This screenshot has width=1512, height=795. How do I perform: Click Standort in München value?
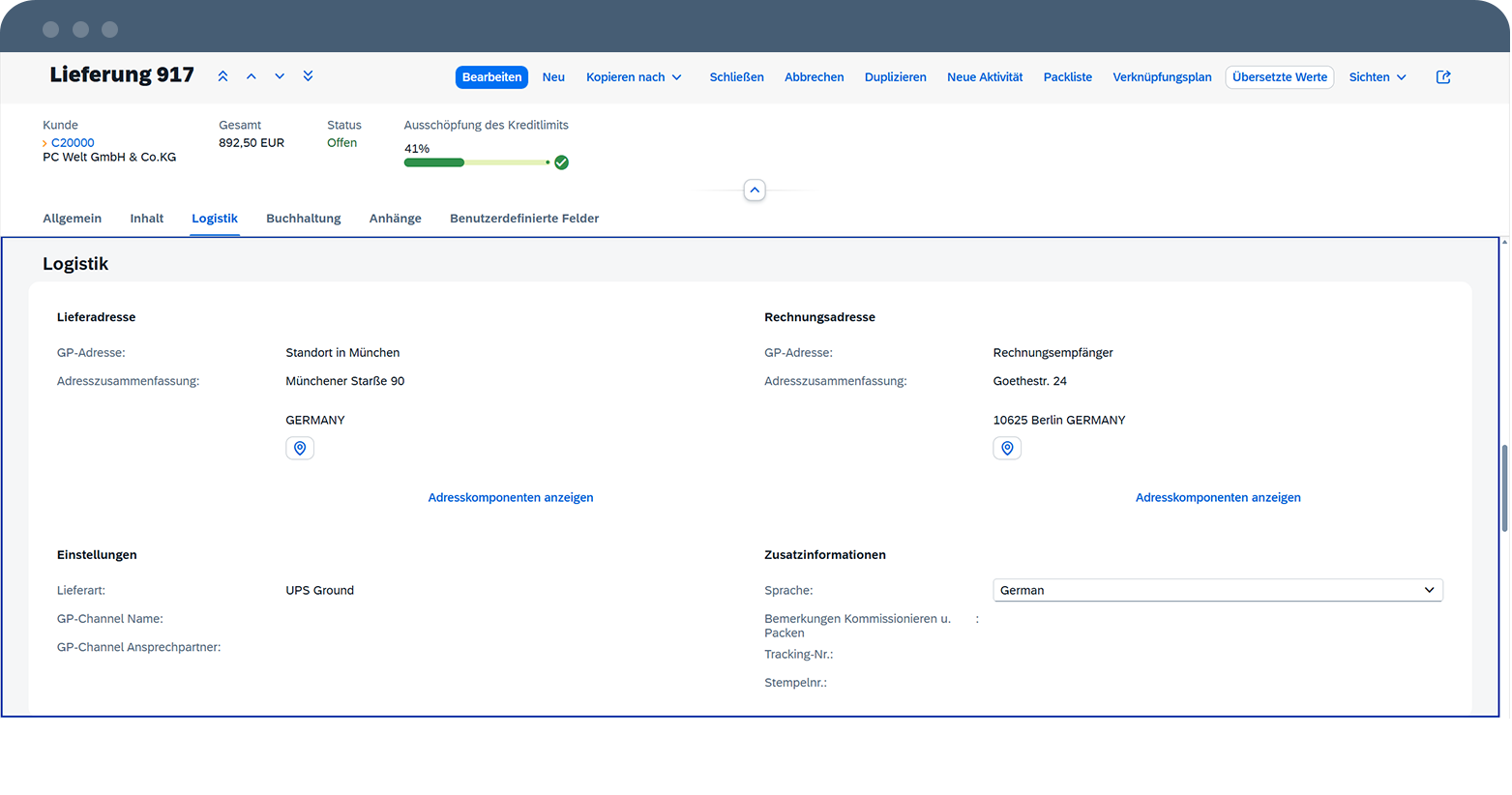coord(342,353)
